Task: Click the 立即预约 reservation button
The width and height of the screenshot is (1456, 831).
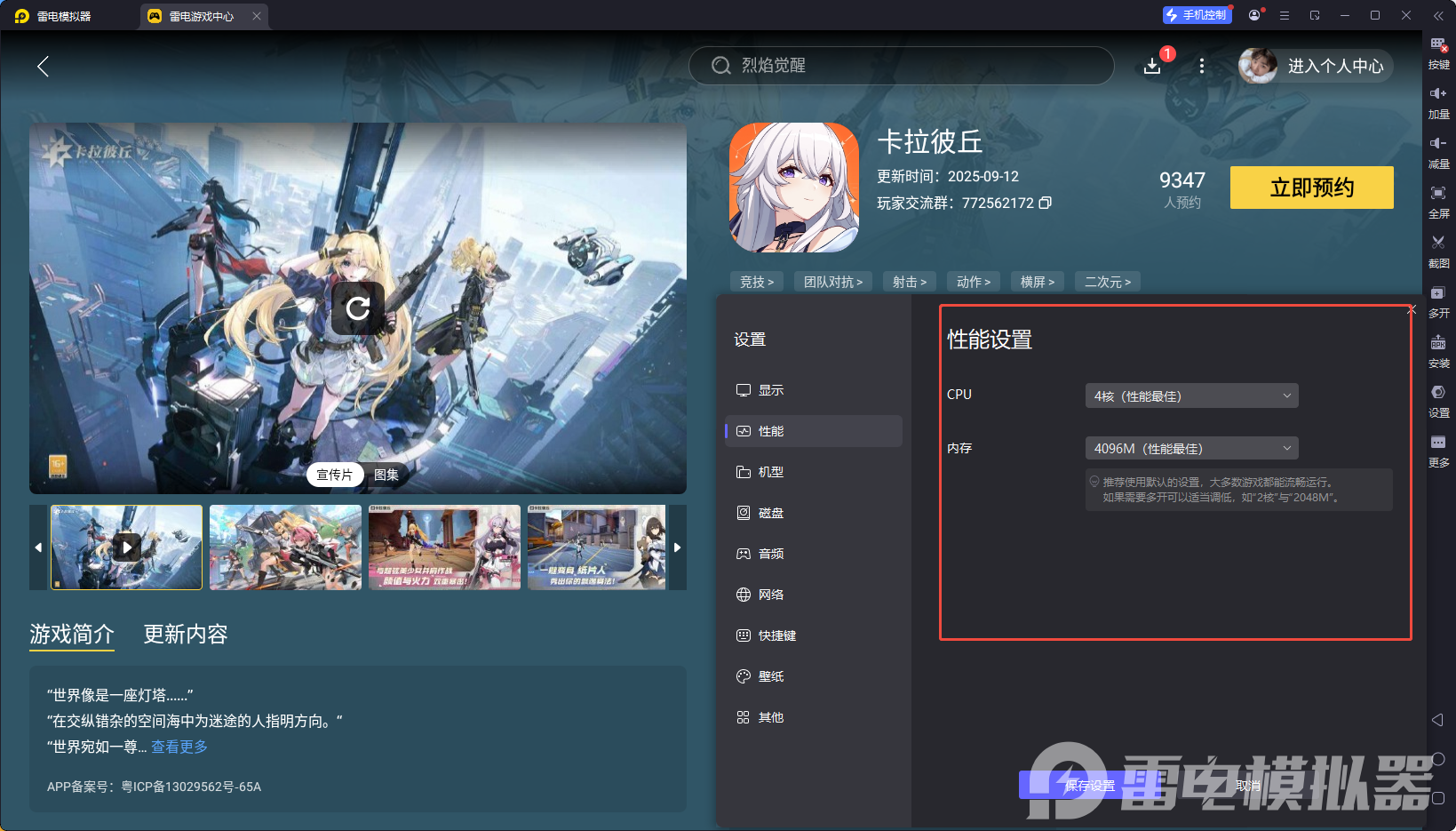Action: [1311, 188]
